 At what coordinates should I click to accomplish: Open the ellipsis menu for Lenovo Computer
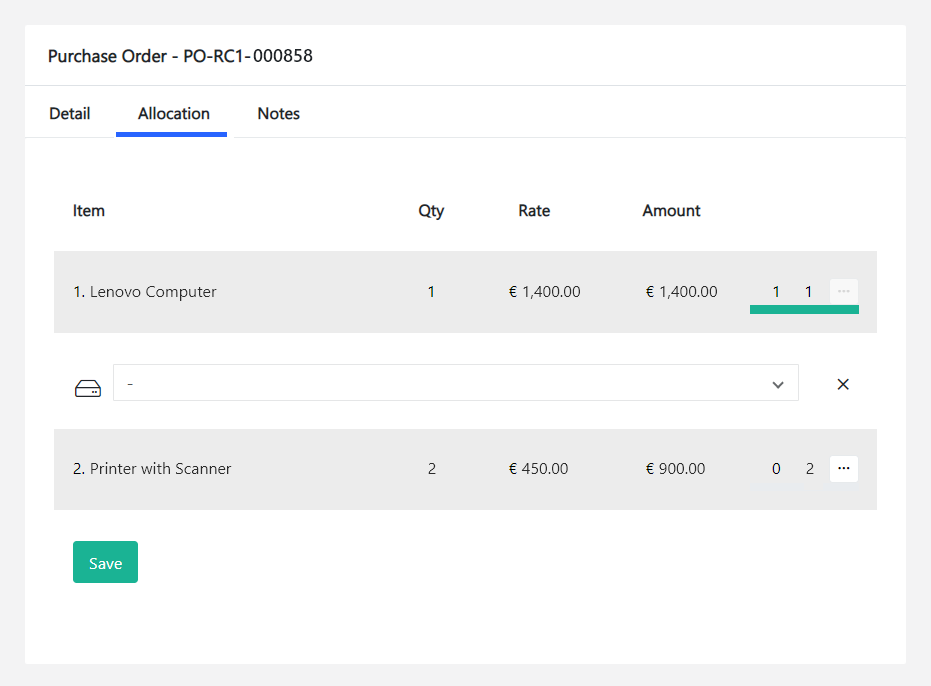(843, 291)
